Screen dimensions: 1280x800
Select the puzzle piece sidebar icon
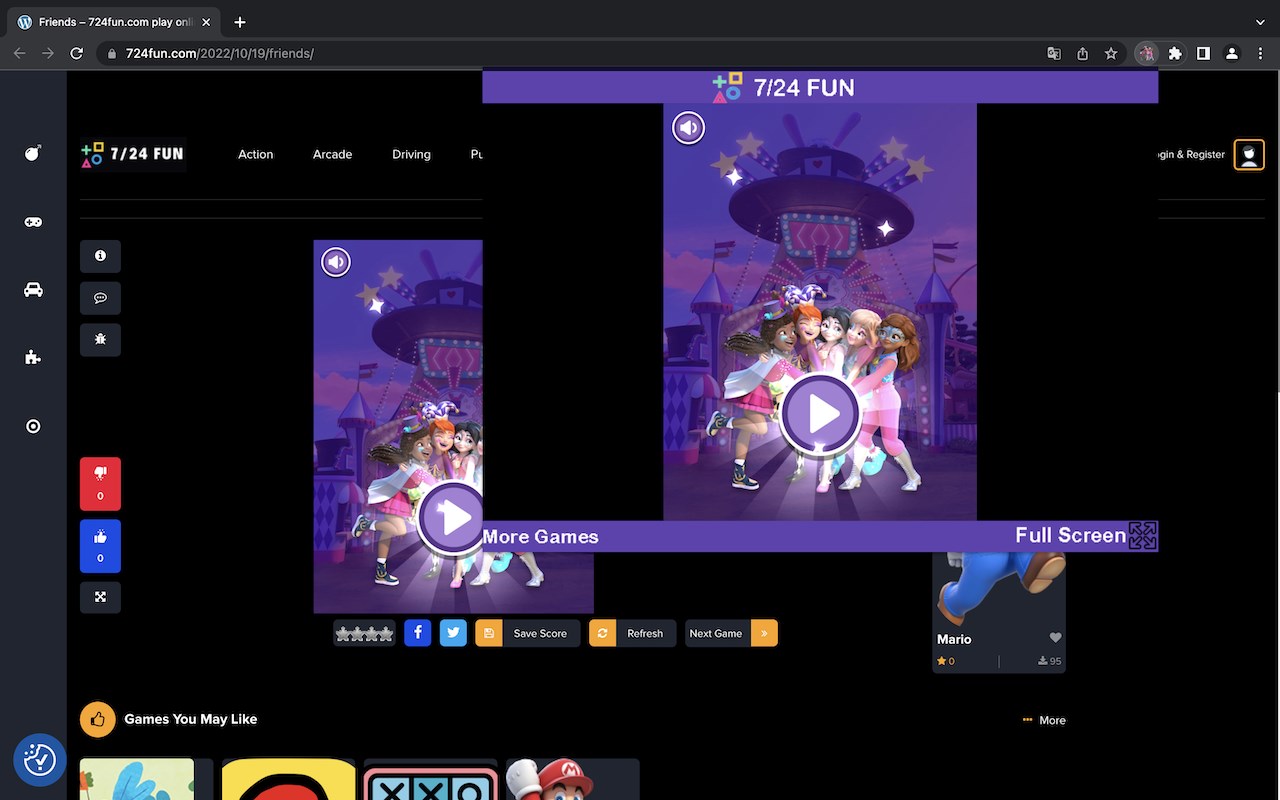33,358
